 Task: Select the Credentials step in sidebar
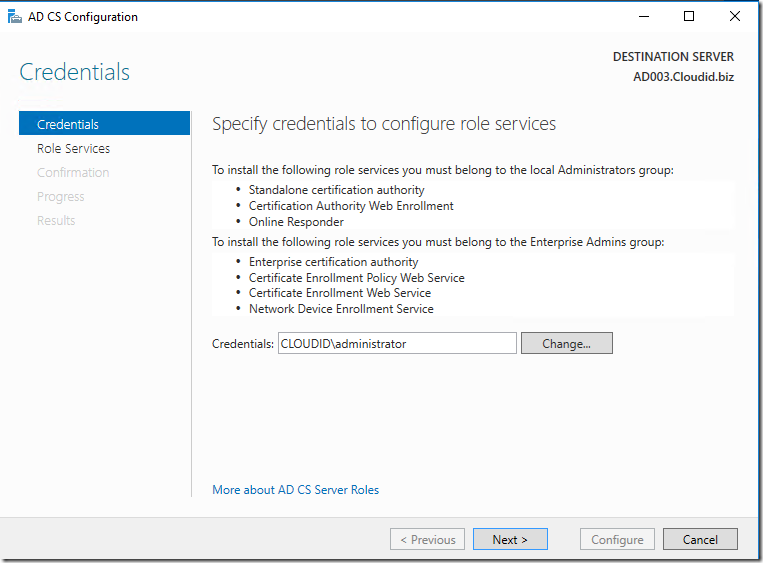click(104, 124)
